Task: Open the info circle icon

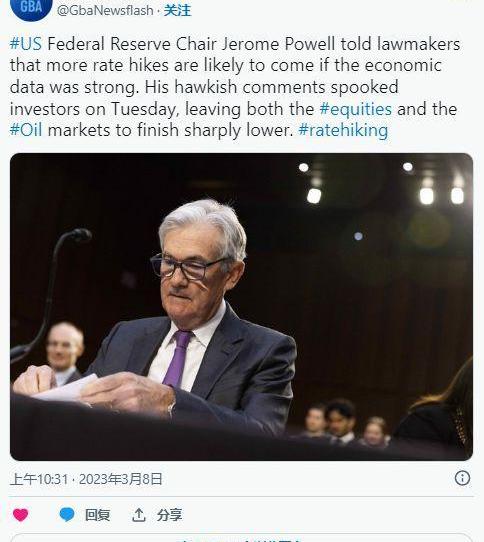Action: 462,478
